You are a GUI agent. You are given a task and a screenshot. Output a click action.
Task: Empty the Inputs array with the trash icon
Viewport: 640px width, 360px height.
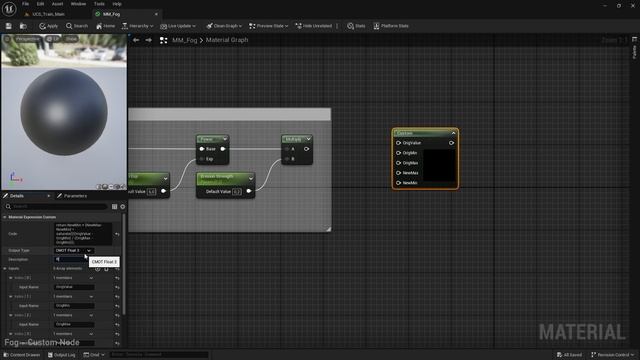click(107, 269)
